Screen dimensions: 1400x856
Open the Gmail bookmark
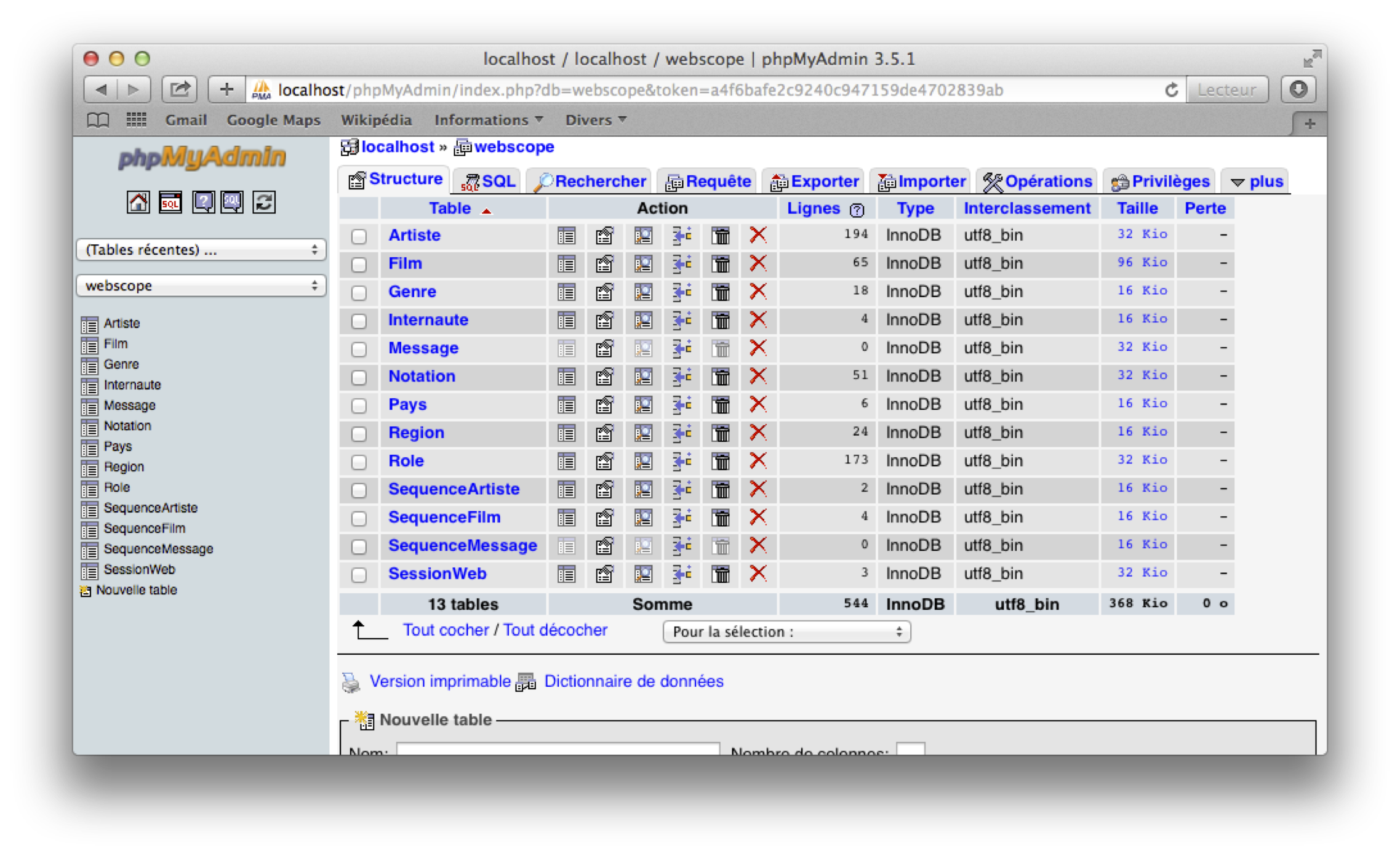186,120
